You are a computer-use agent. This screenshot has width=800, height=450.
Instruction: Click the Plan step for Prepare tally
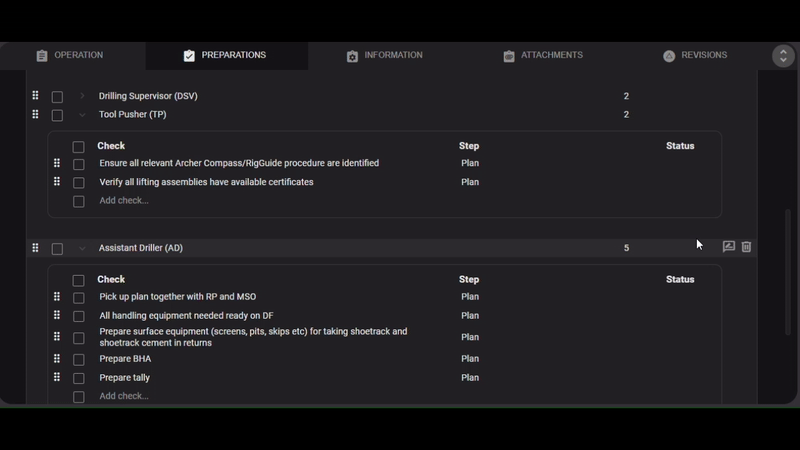470,378
